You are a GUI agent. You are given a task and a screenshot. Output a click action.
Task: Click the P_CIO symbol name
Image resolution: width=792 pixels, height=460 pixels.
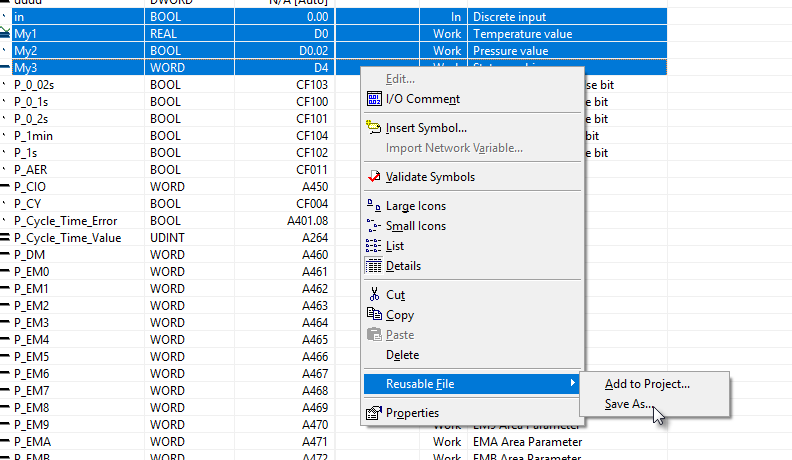pyautogui.click(x=30, y=187)
